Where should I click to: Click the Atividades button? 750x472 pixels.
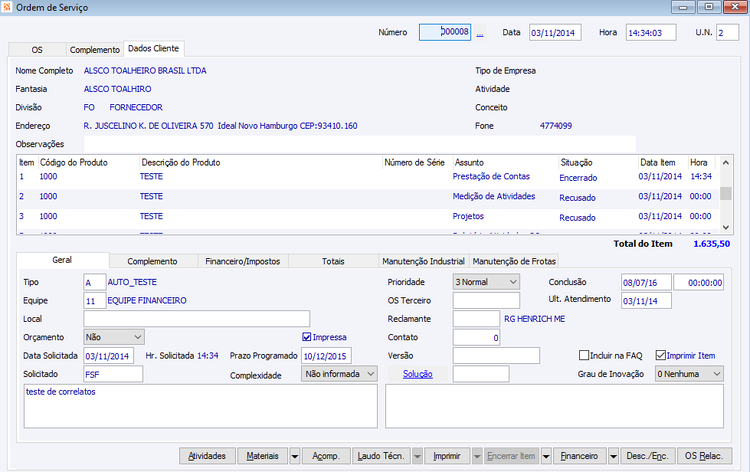207,456
